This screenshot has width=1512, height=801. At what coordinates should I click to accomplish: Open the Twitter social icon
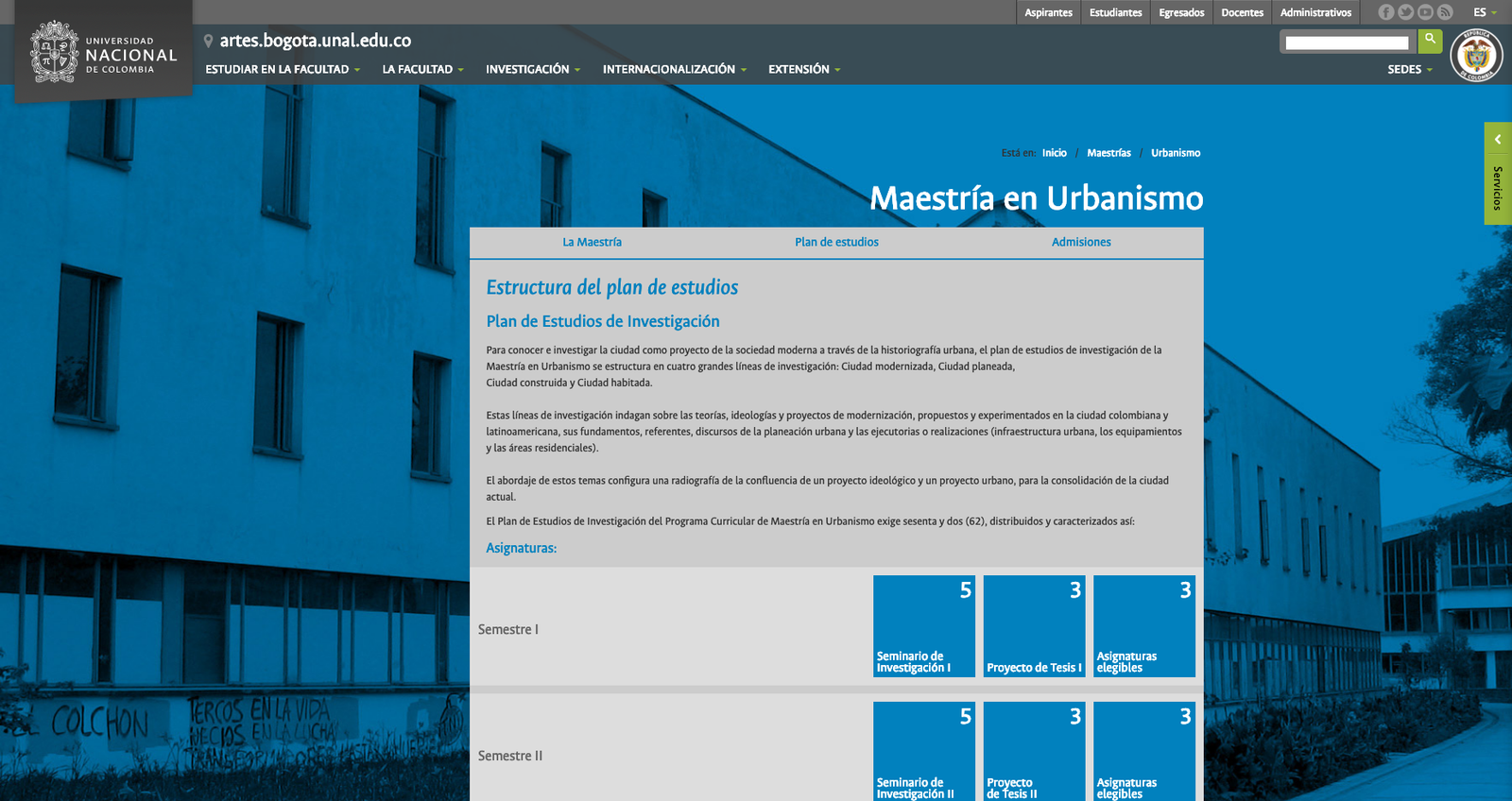pyautogui.click(x=1406, y=12)
